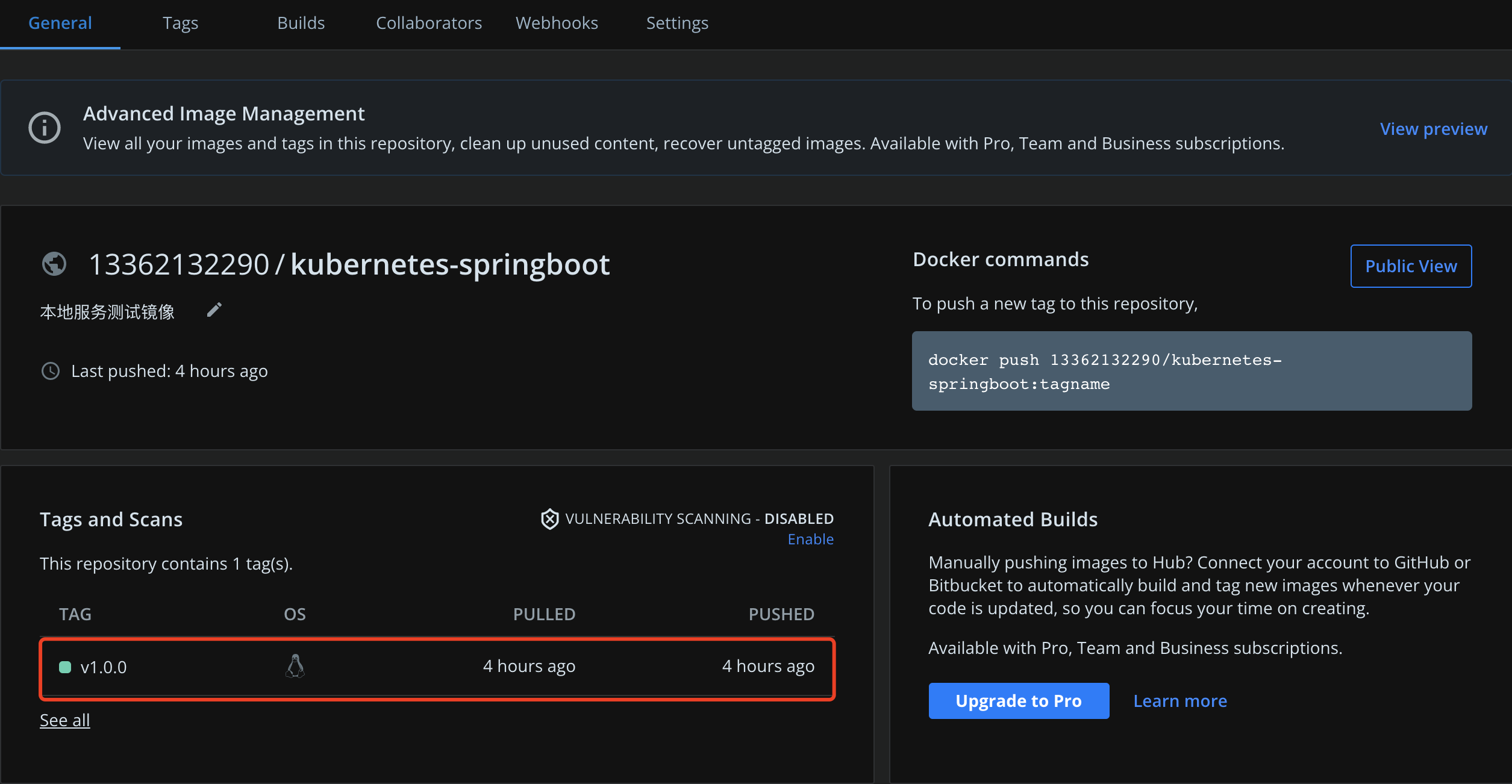Click the docker push command box
The height and width of the screenshot is (784, 1512).
[1192, 371]
